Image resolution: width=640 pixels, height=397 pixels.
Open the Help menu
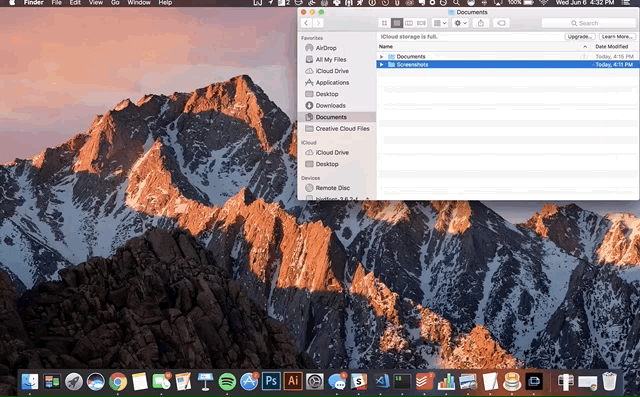coord(165,2)
